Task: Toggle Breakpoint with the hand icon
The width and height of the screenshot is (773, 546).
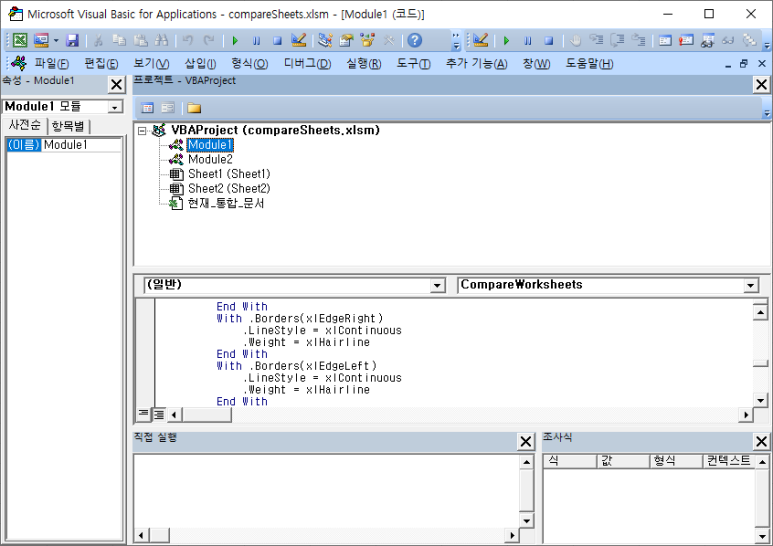Action: (x=575, y=40)
